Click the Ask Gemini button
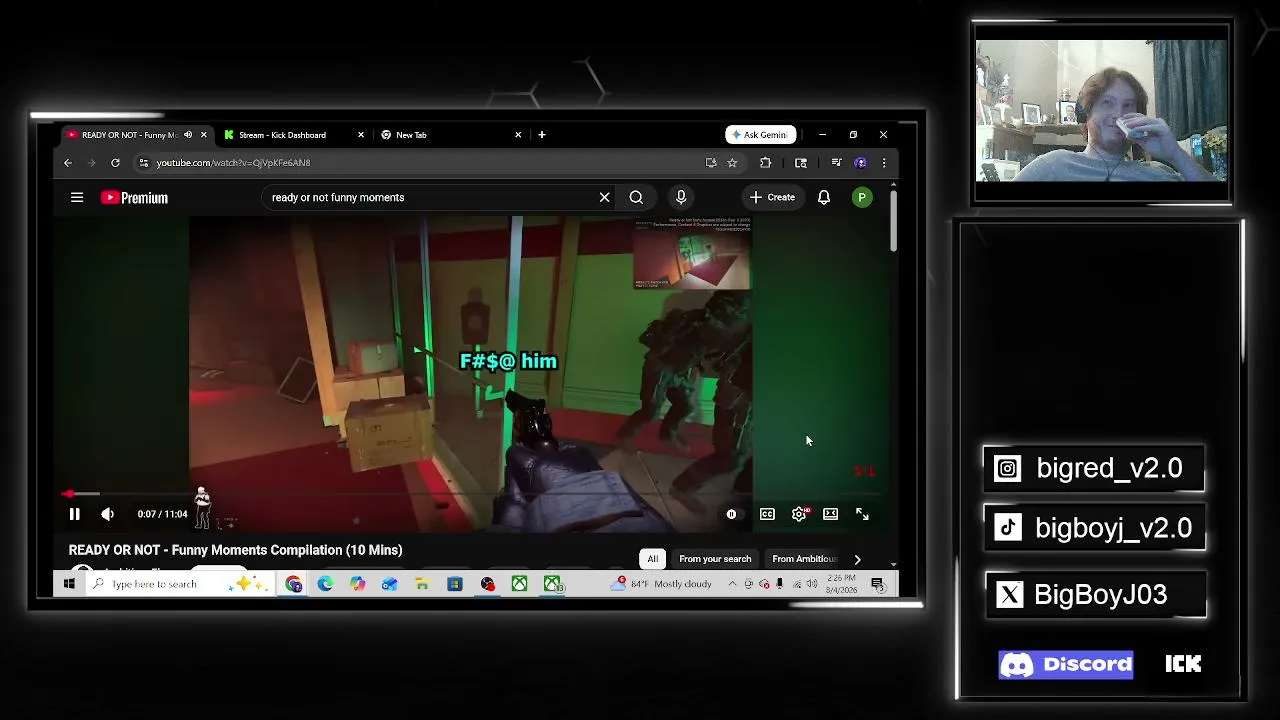Image resolution: width=1280 pixels, height=720 pixels. (x=761, y=135)
